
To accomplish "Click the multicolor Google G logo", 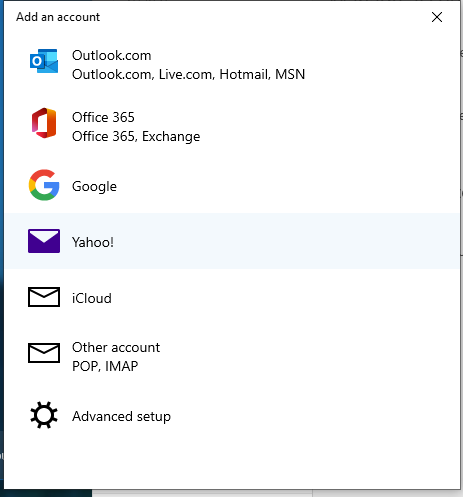I will (x=44, y=185).
